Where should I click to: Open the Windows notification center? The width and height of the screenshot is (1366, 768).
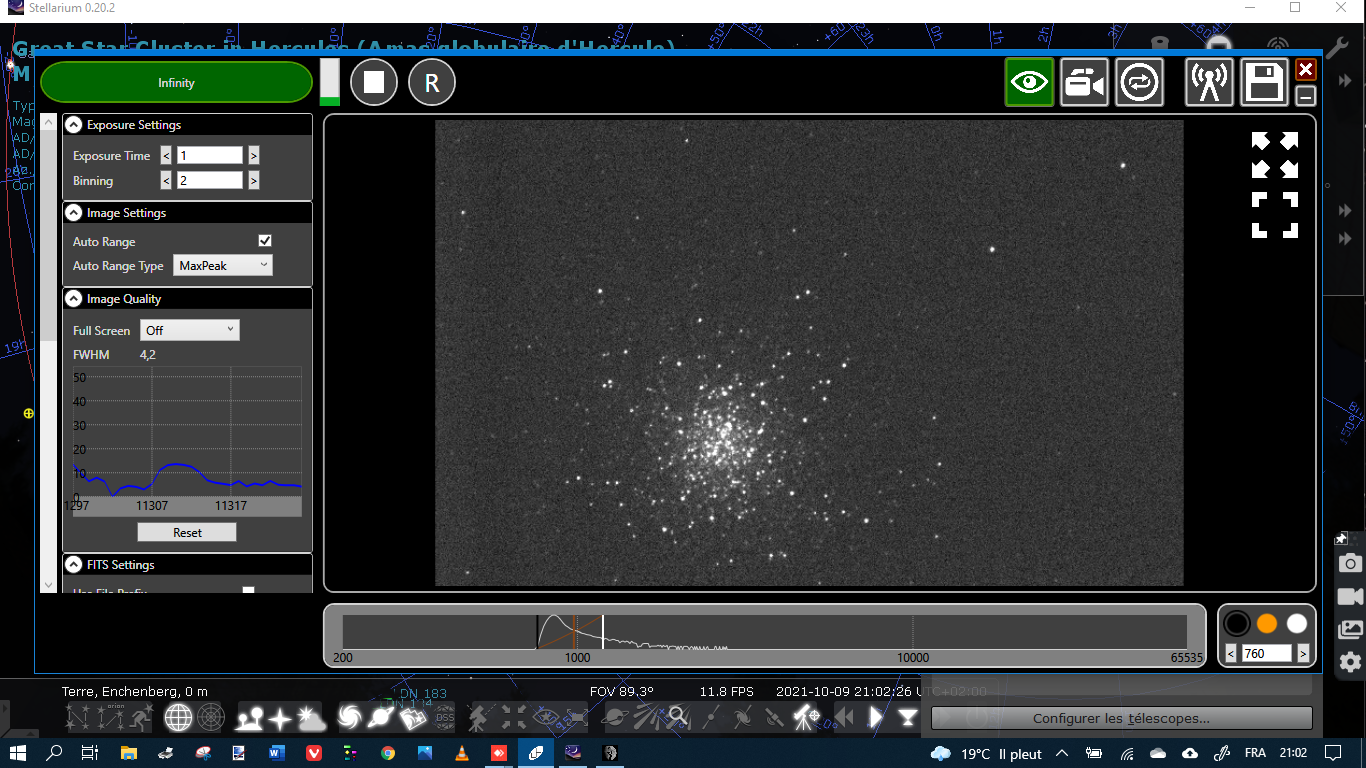[x=1332, y=753]
